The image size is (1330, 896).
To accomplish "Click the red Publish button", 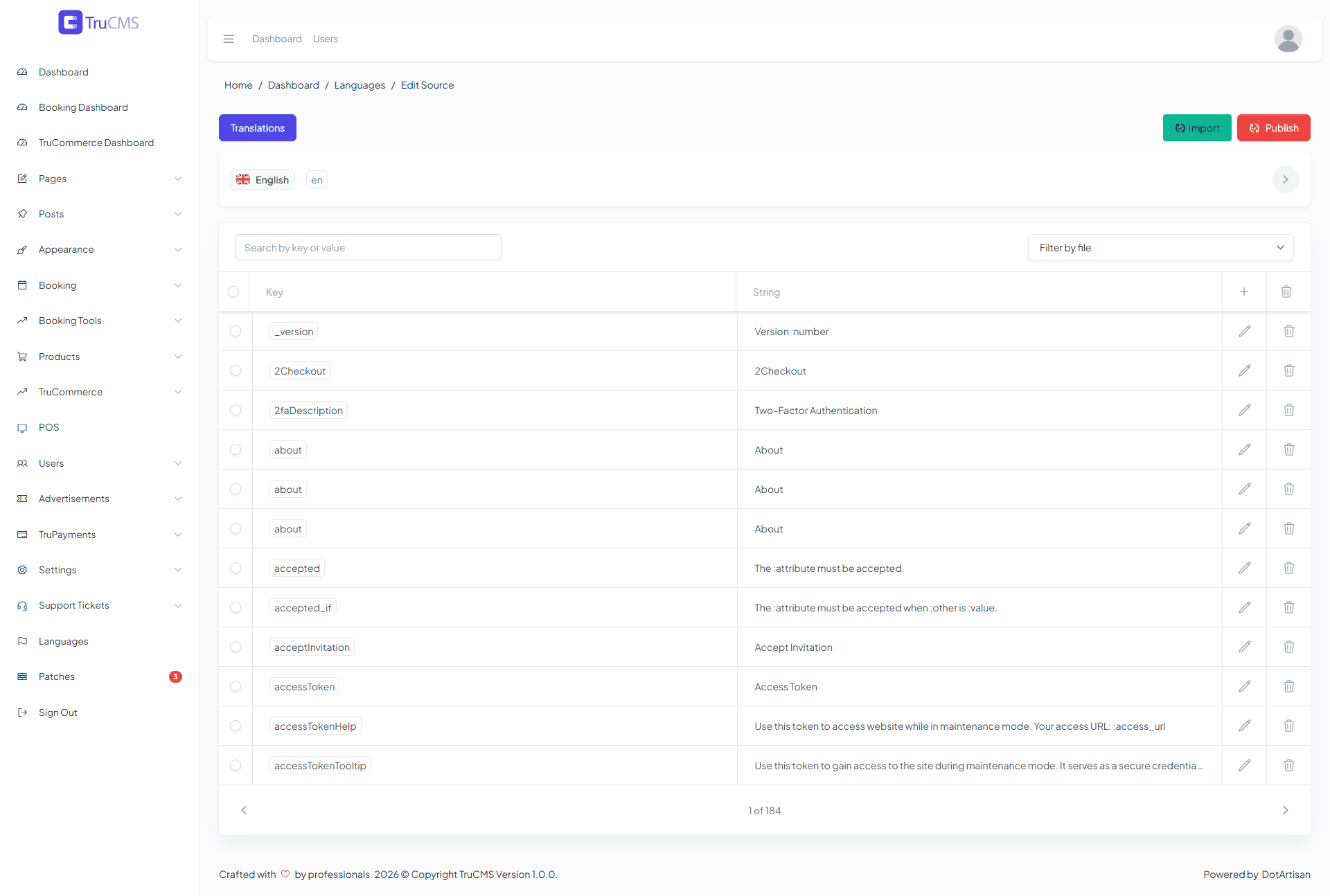I will 1273,128.
